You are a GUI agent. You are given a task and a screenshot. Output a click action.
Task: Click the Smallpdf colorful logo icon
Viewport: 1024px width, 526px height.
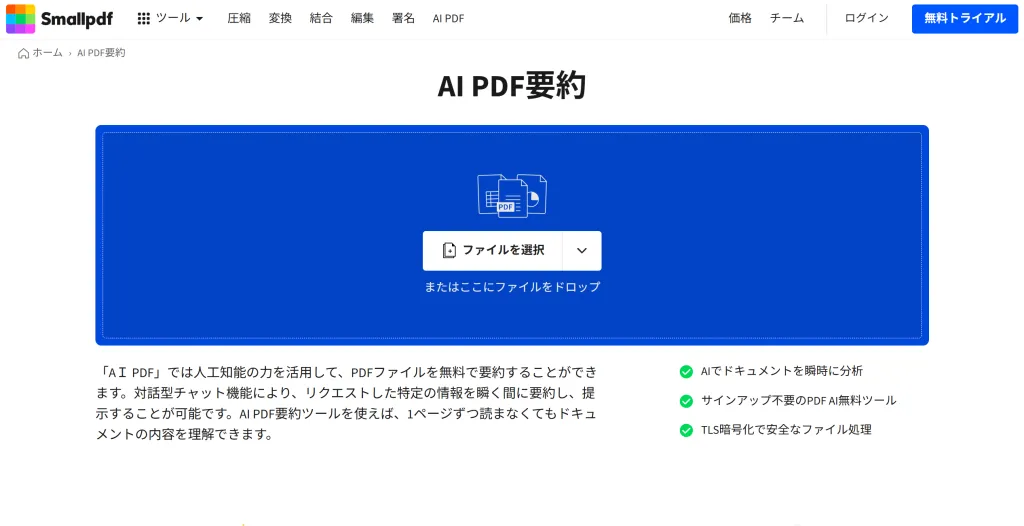[20, 18]
